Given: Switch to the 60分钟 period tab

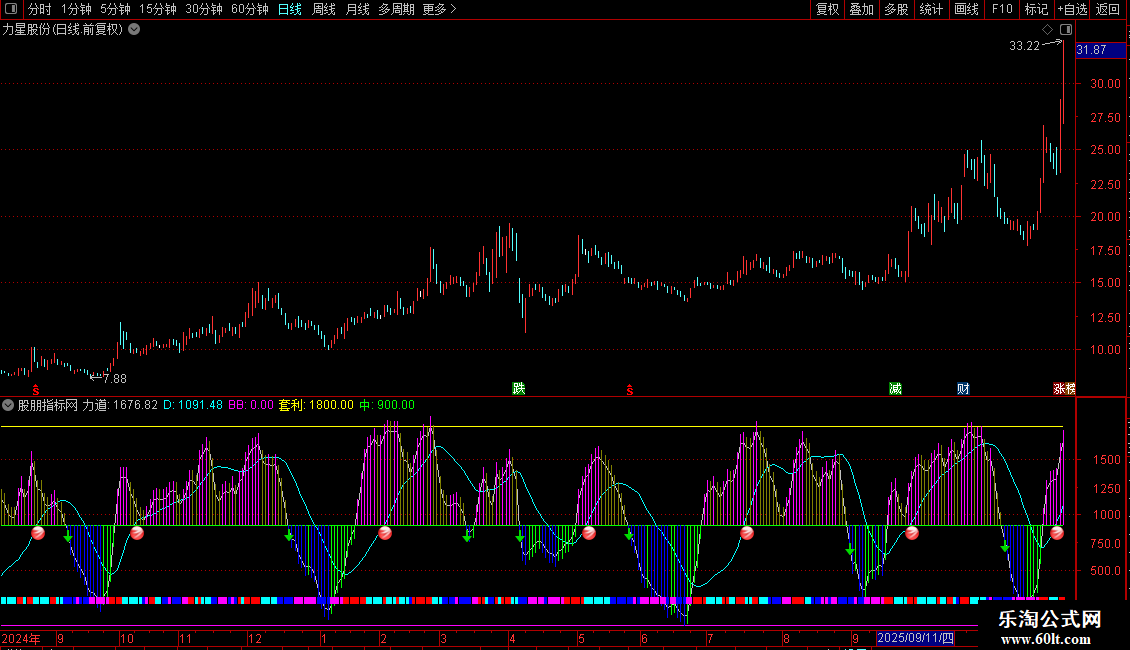Looking at the screenshot, I should [249, 10].
